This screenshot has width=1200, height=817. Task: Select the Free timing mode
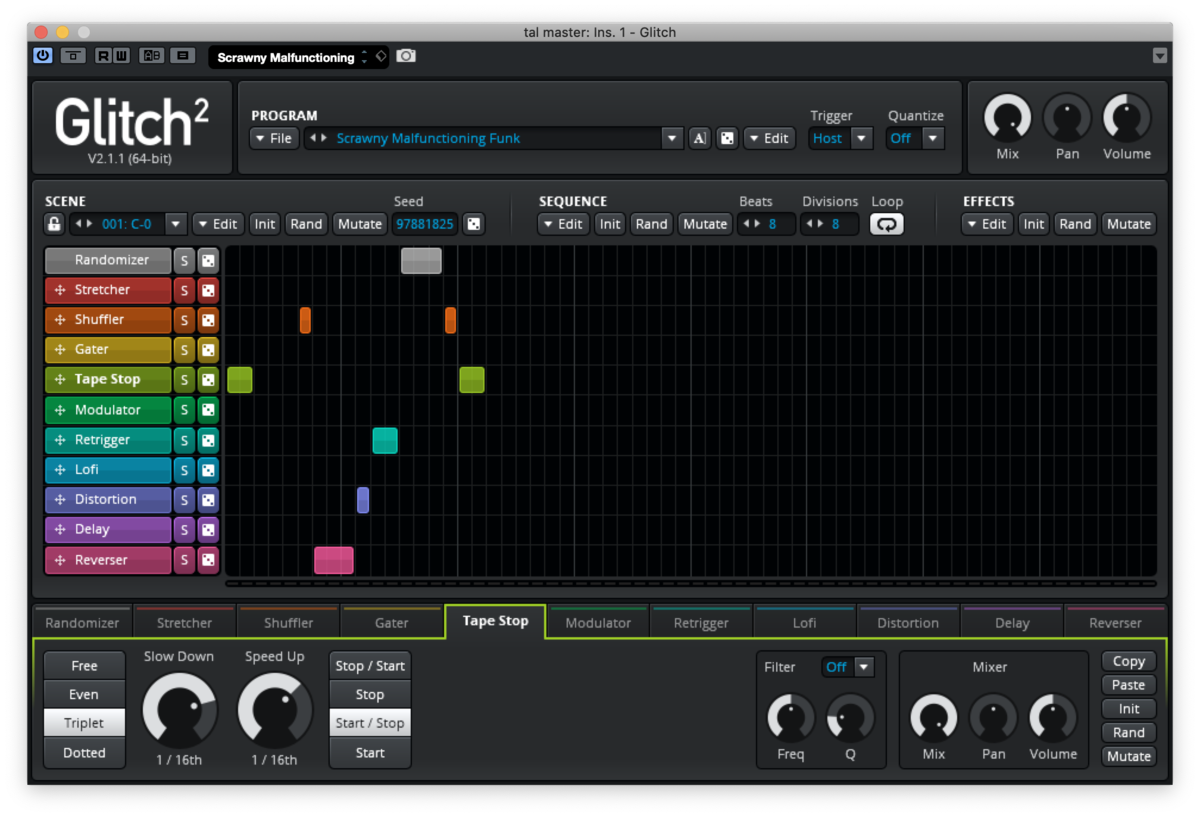click(x=84, y=666)
